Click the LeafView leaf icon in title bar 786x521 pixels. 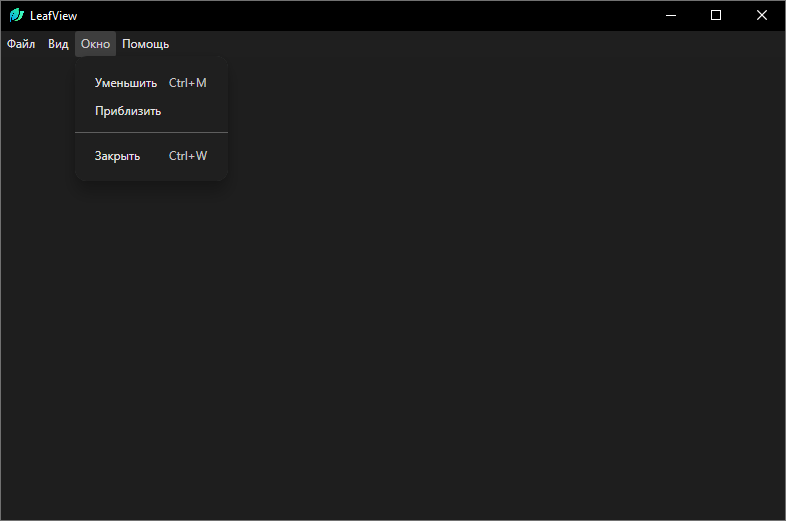16,15
